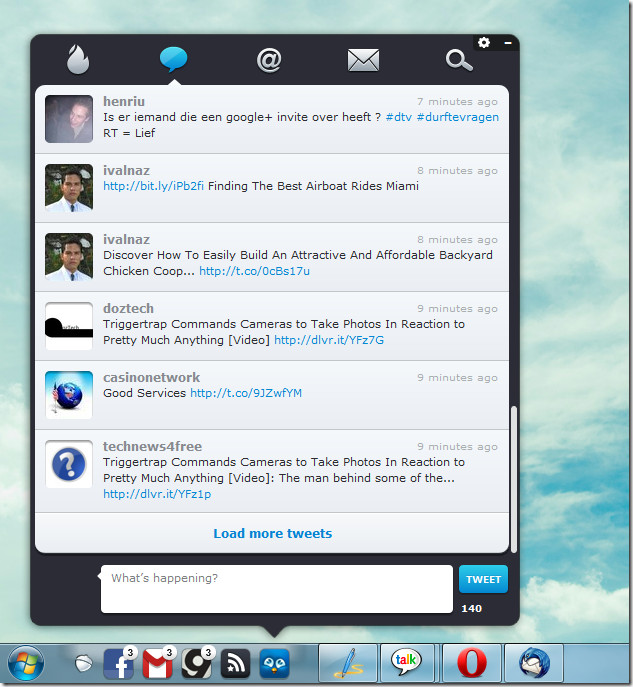
Task: Click henriu's profile picture
Action: (x=69, y=119)
